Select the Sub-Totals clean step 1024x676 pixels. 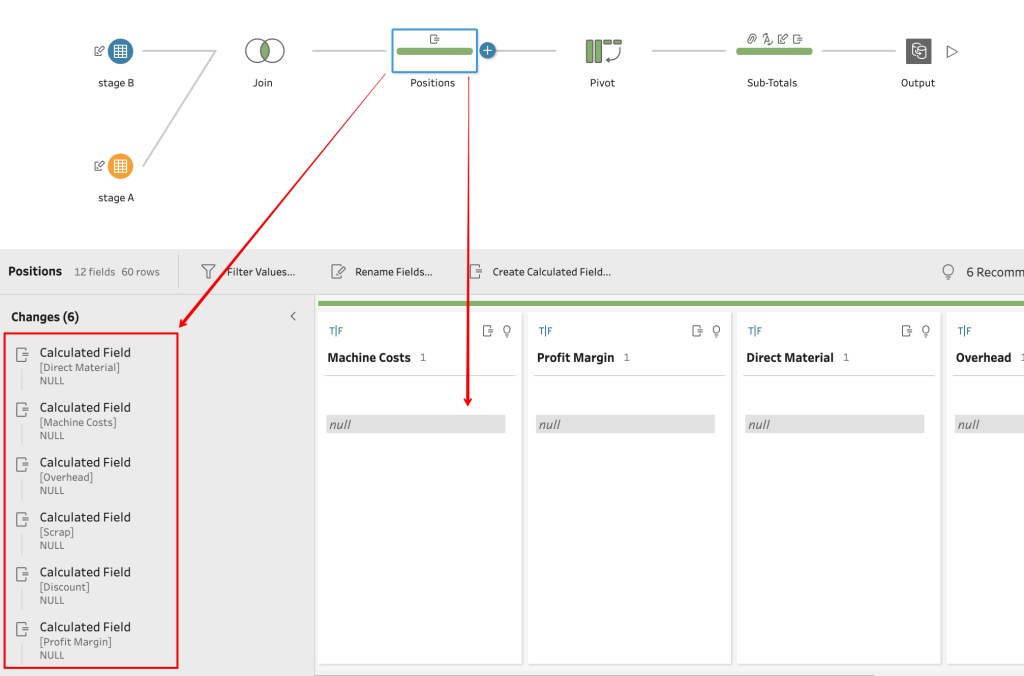click(x=774, y=51)
